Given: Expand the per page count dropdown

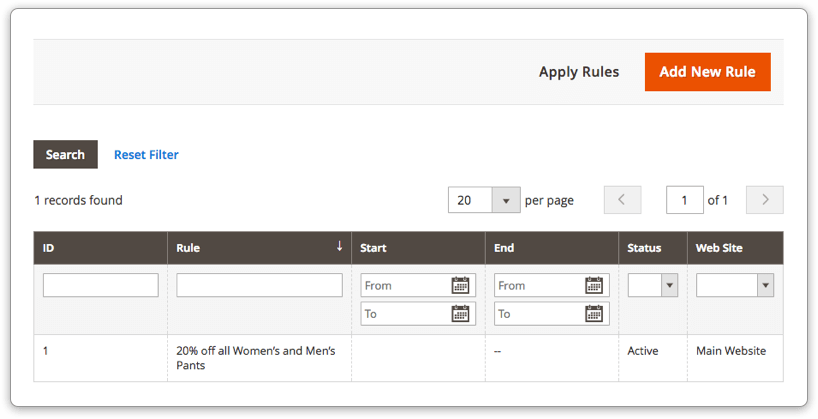Looking at the screenshot, I should 506,200.
